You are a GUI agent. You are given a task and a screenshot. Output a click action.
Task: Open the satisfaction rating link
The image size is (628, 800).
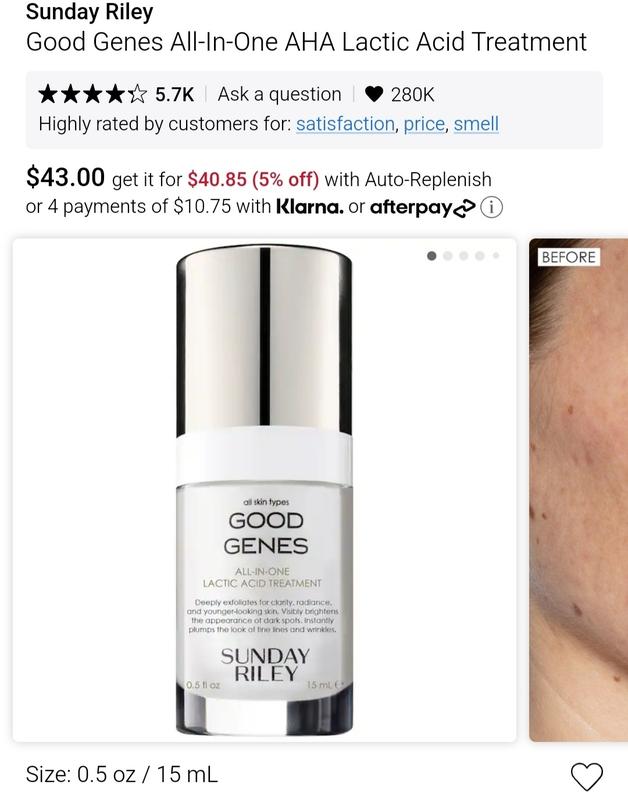pos(345,124)
